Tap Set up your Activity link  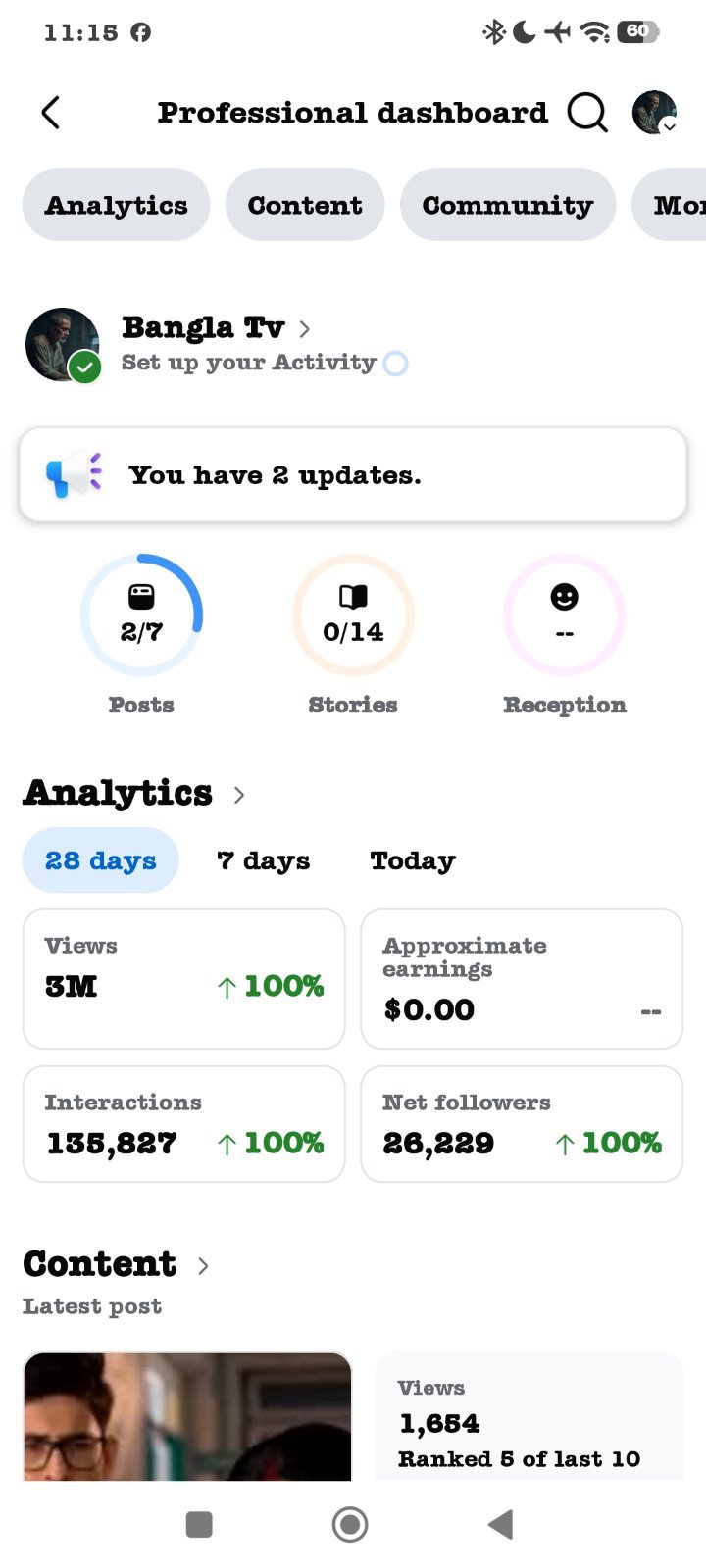click(x=249, y=363)
